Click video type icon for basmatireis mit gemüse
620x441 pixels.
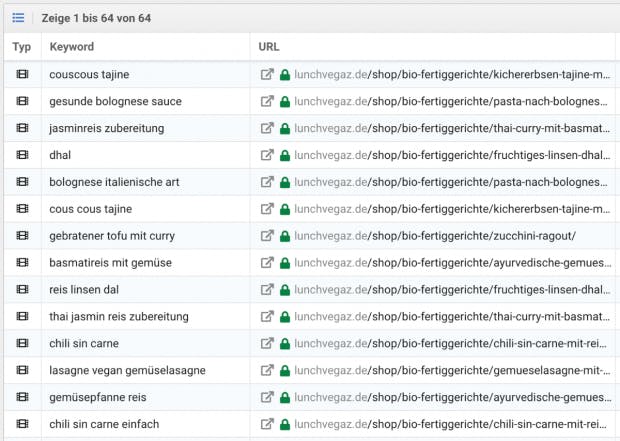[x=22, y=262]
